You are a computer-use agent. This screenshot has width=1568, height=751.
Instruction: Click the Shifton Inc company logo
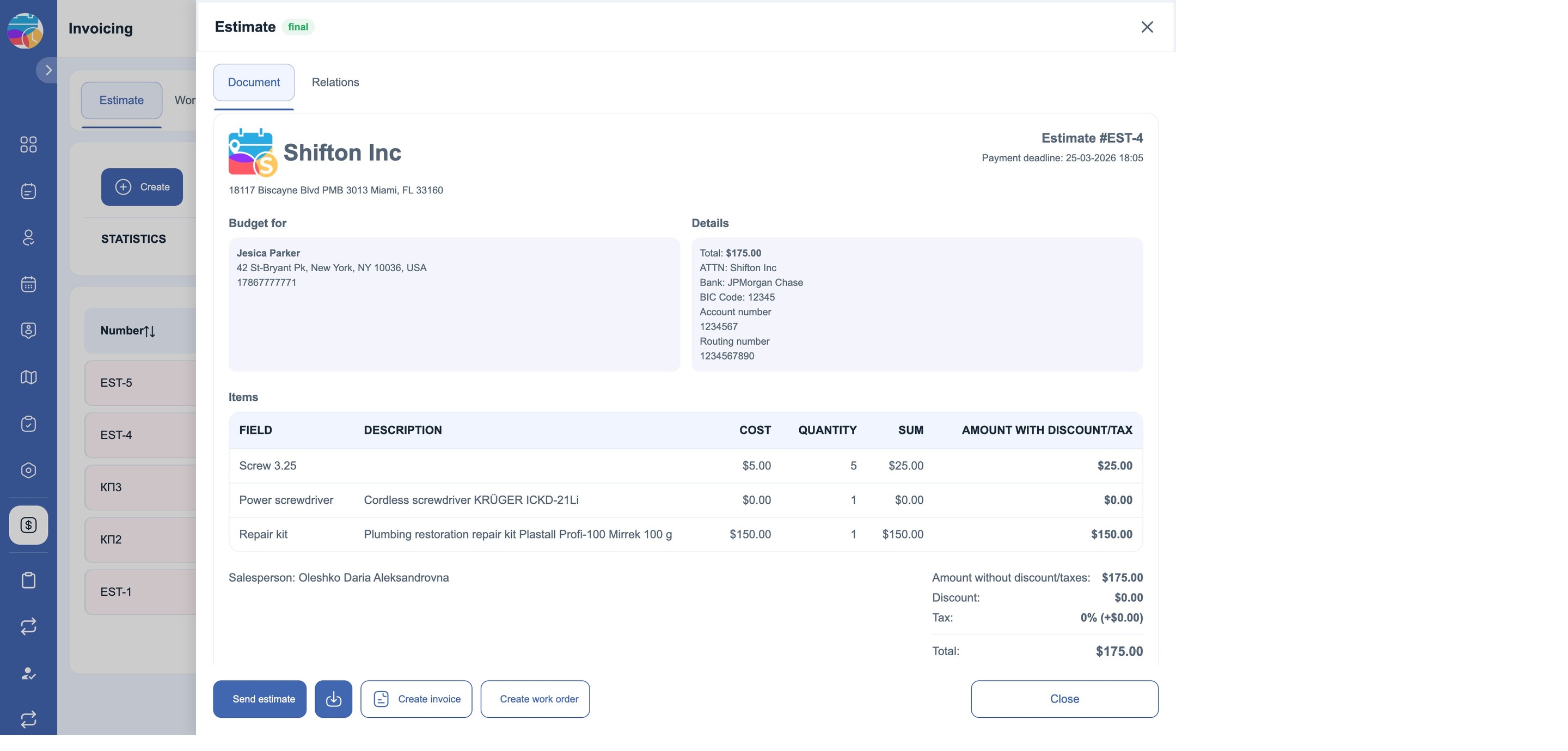(253, 152)
